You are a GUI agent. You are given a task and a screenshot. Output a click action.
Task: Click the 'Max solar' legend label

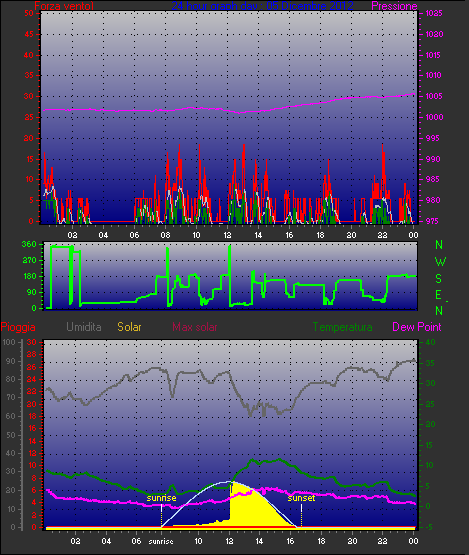click(195, 327)
